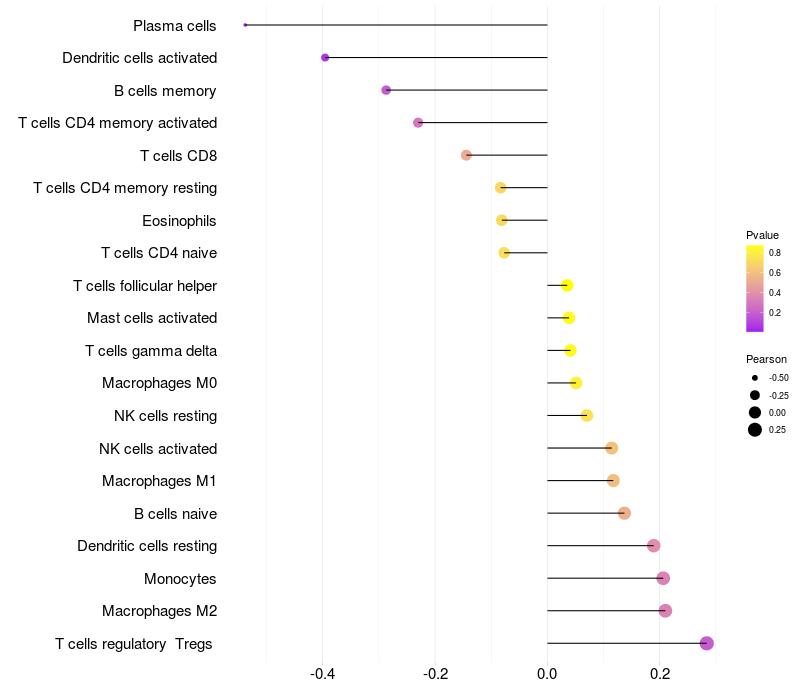Click the -0.4 x-axis tick label
Screen dimensions: 800x700
(322, 675)
